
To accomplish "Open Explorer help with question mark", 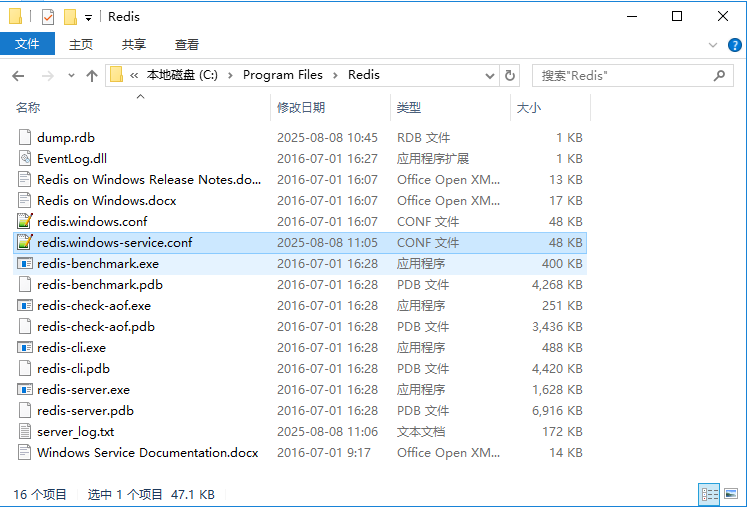I will [735, 45].
